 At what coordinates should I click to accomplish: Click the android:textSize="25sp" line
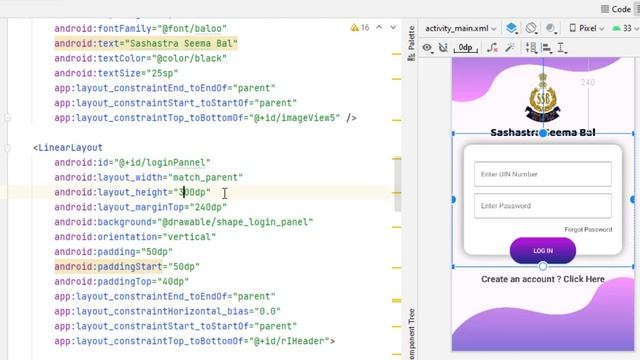[x=116, y=73]
